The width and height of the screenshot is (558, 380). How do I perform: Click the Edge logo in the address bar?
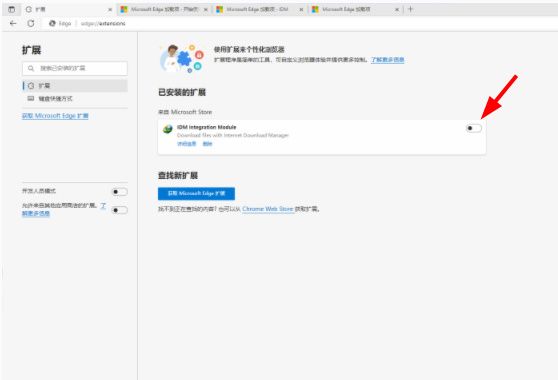pyautogui.click(x=52, y=23)
